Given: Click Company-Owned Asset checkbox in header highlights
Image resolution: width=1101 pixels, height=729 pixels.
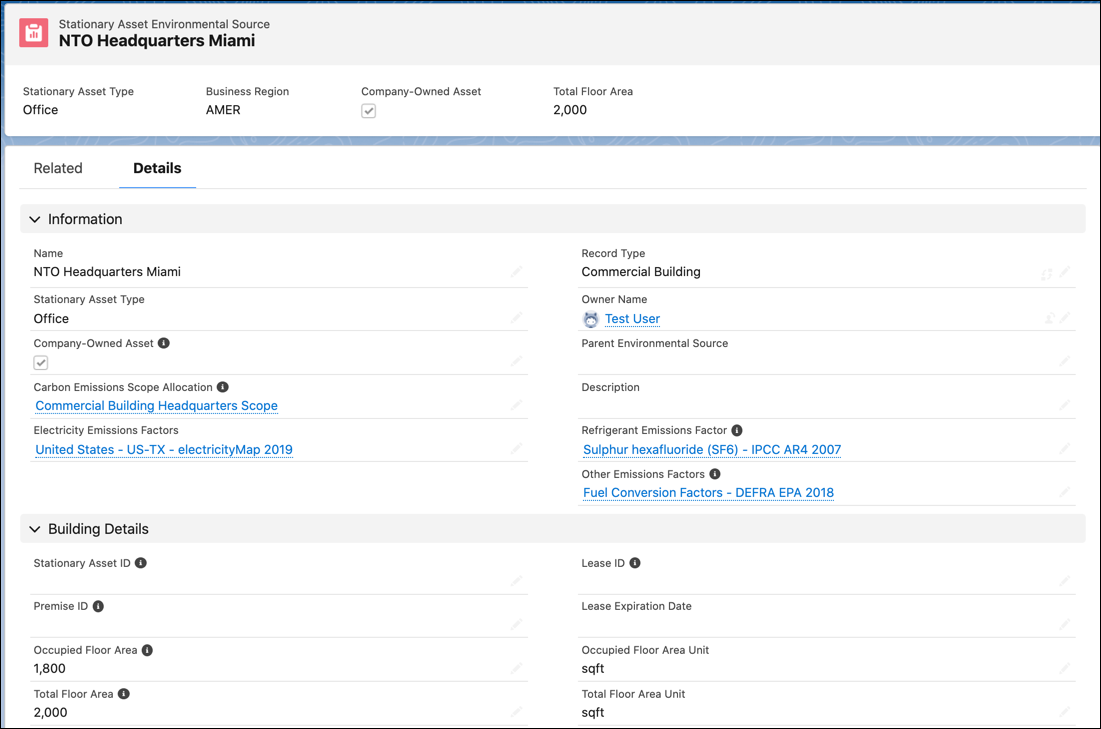Looking at the screenshot, I should (x=369, y=111).
